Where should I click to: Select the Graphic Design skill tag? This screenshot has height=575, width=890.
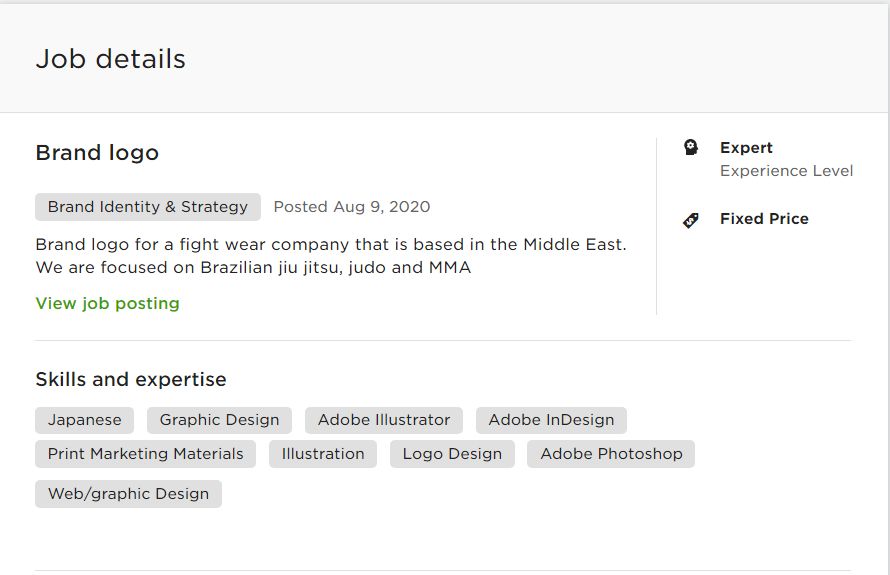click(x=219, y=420)
